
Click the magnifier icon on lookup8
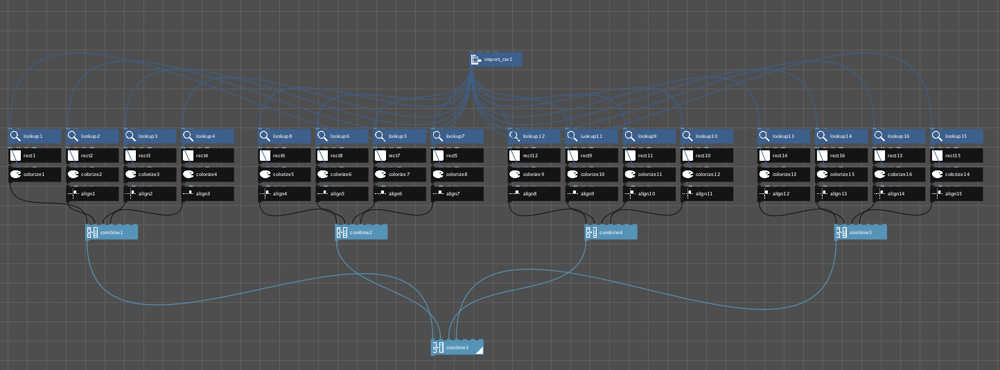pyautogui.click(x=265, y=136)
